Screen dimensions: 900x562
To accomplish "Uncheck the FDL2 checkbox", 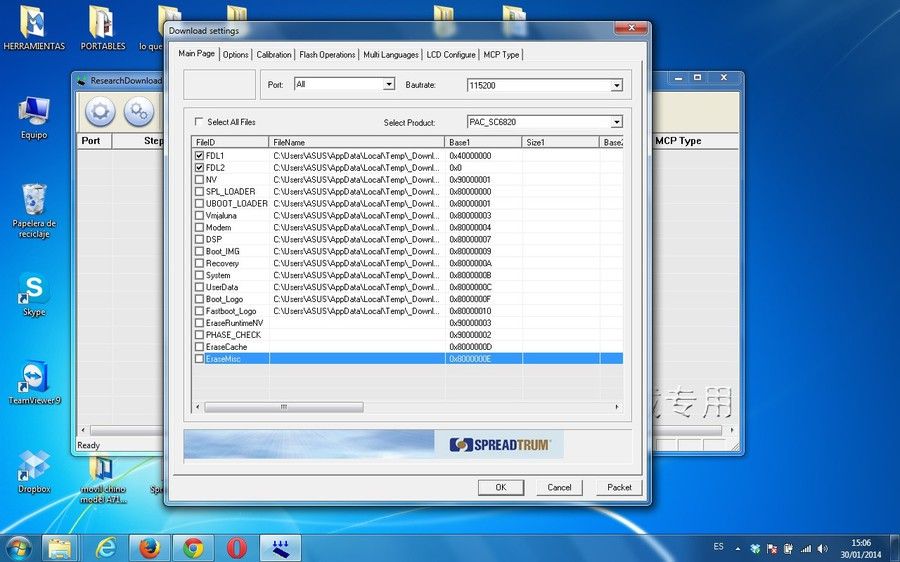I will click(x=199, y=168).
